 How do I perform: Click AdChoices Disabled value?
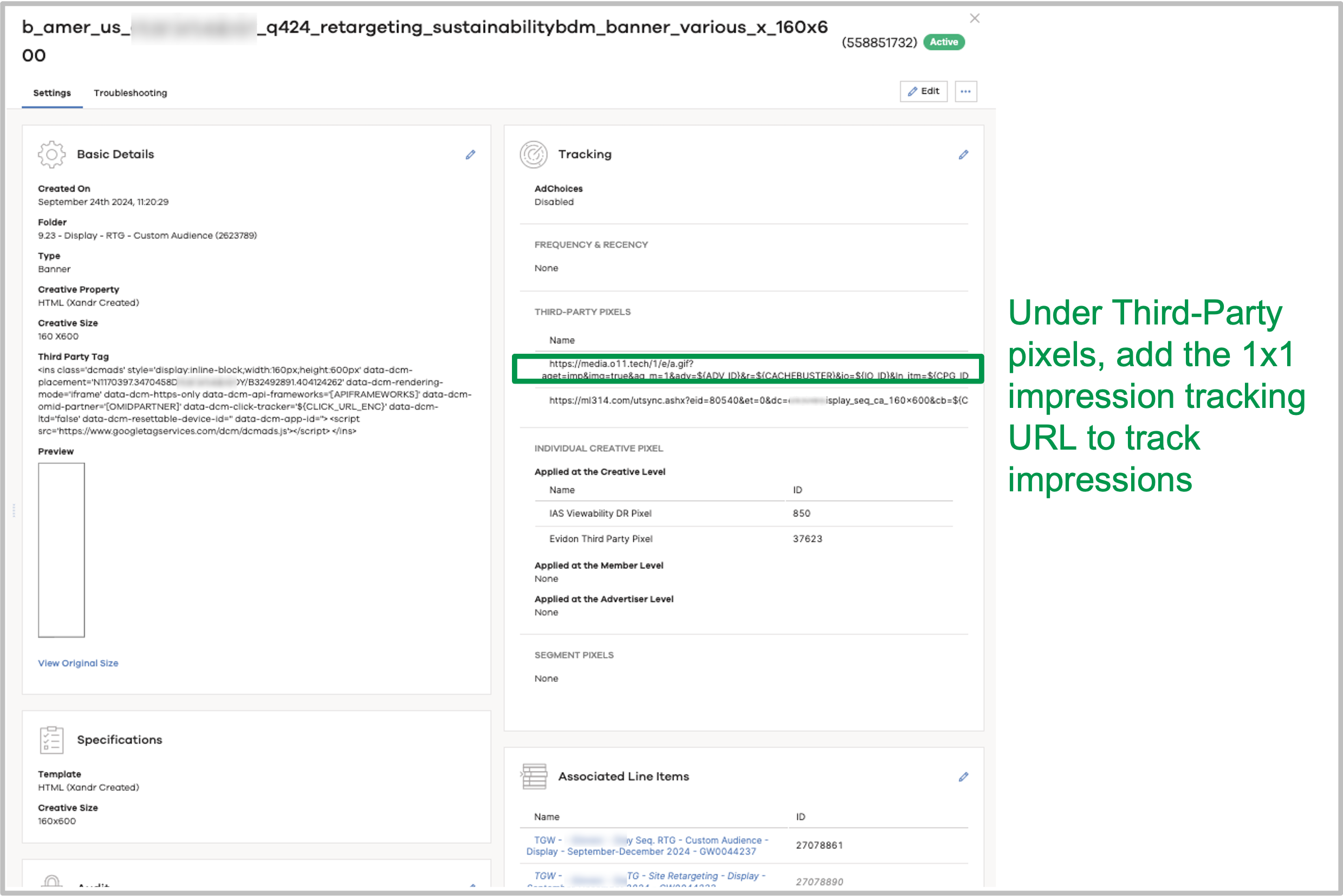click(554, 202)
